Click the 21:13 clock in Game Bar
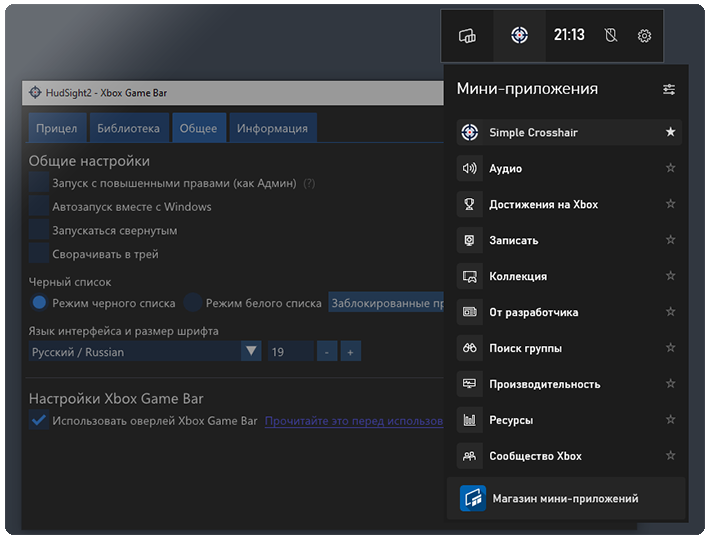The height and width of the screenshot is (540, 710). coord(569,35)
